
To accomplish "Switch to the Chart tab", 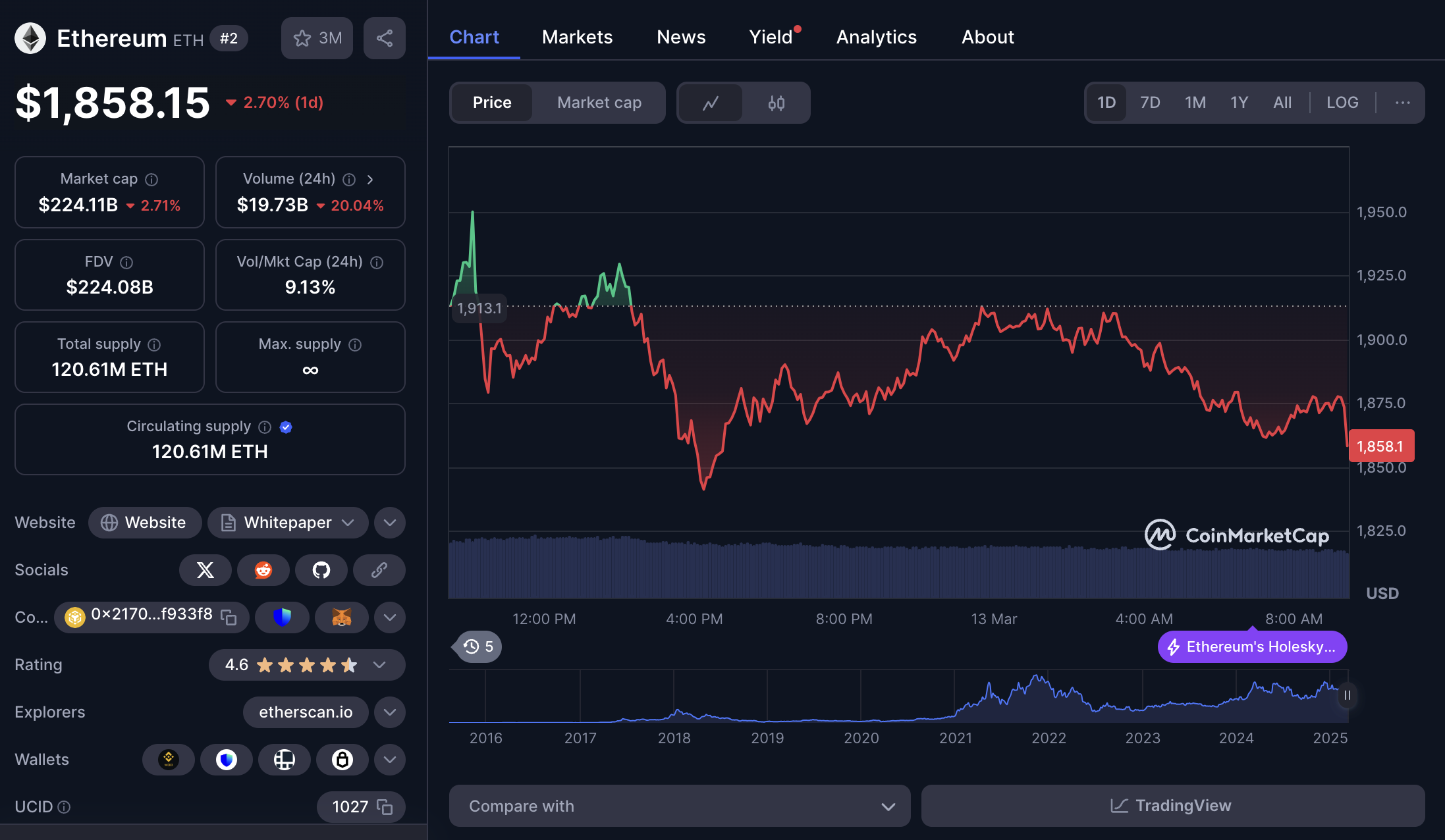I will coord(474,37).
